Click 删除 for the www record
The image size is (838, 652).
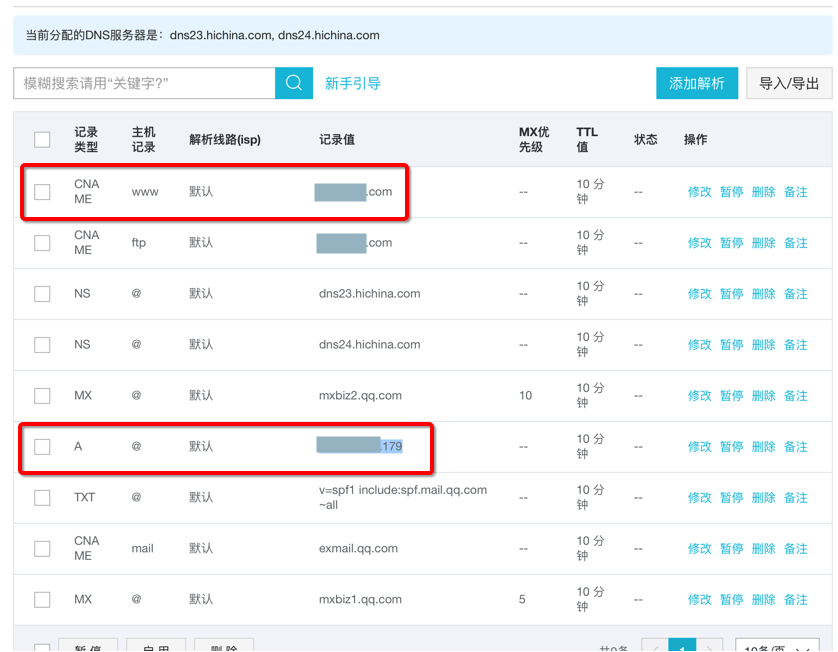[x=763, y=192]
